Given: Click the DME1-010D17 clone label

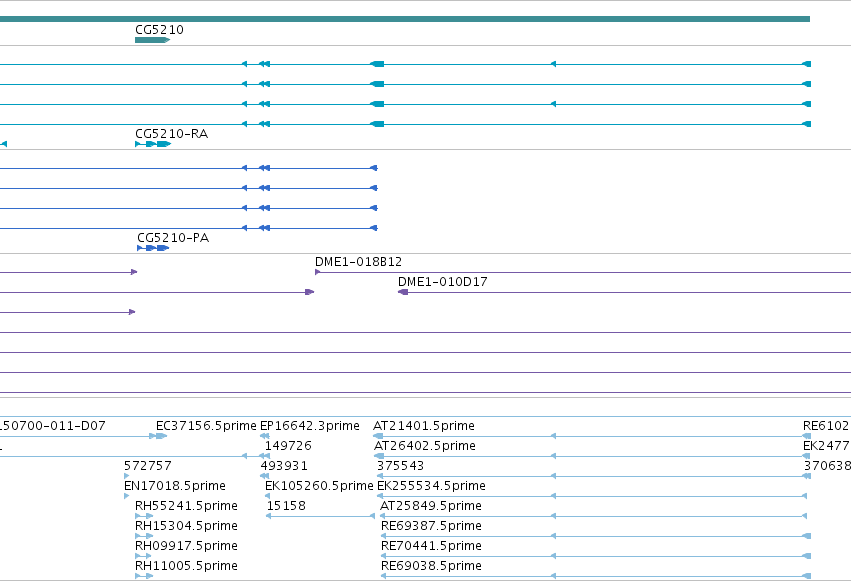Looking at the screenshot, I should [442, 282].
